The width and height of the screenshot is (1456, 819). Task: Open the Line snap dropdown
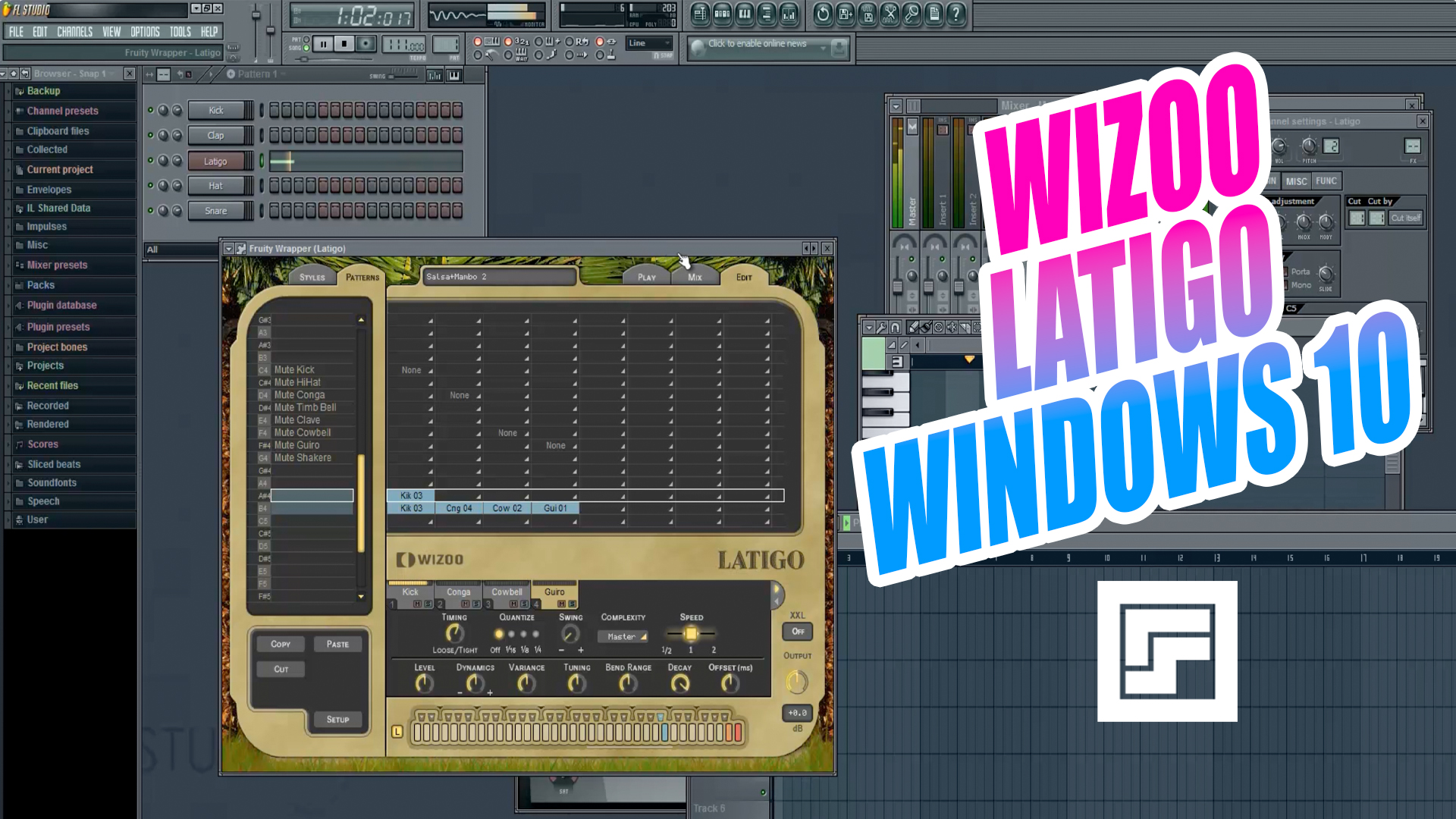pyautogui.click(x=649, y=43)
